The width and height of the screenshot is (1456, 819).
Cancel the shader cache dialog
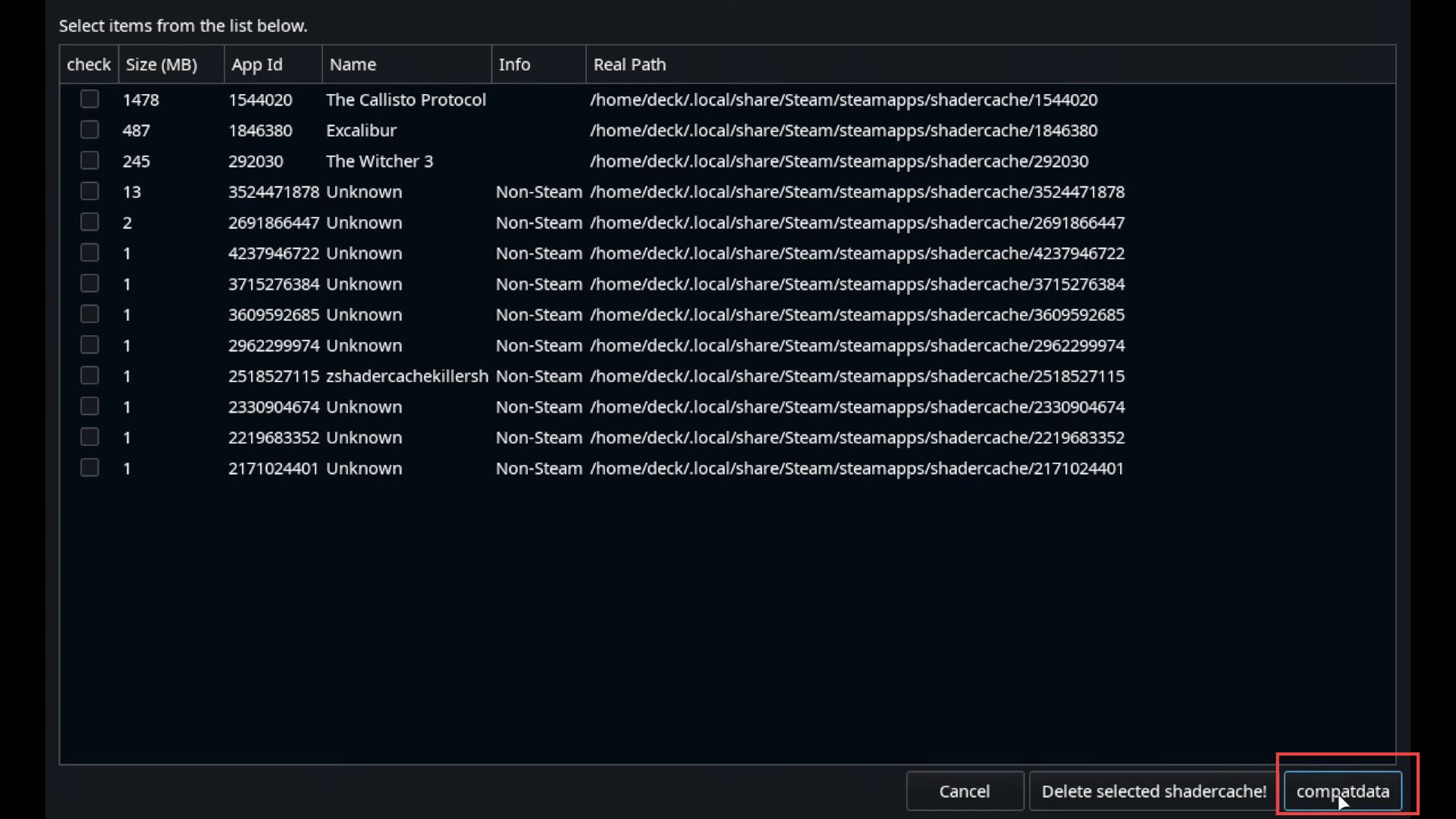tap(965, 791)
